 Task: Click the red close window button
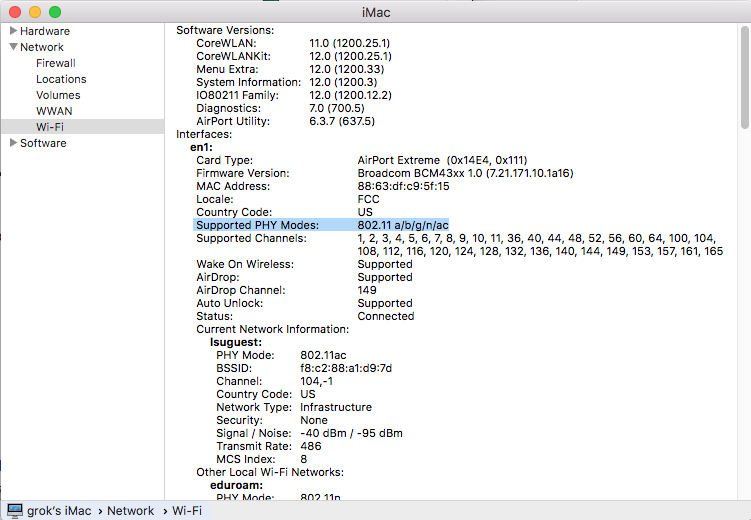pyautogui.click(x=15, y=12)
